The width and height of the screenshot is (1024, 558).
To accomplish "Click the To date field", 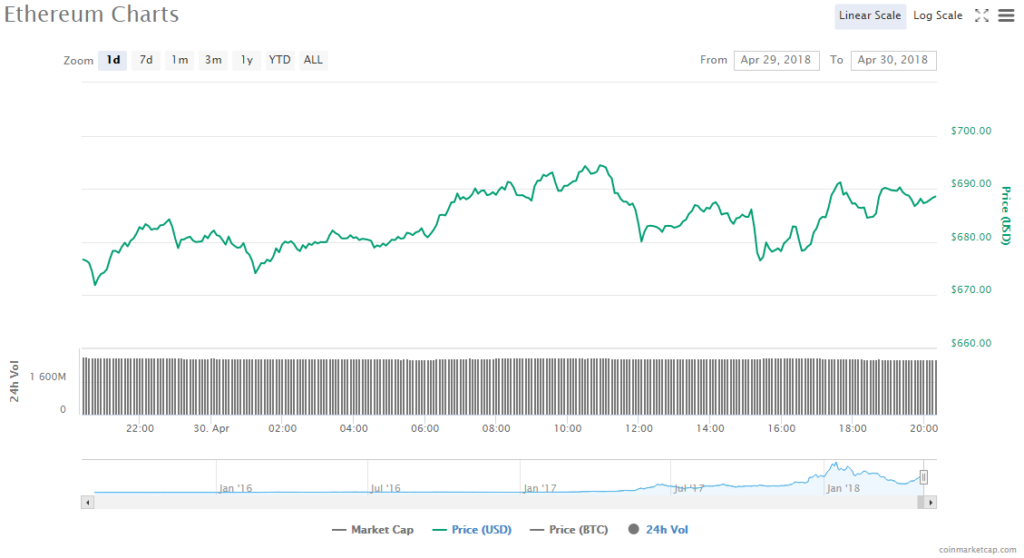I will click(x=893, y=60).
